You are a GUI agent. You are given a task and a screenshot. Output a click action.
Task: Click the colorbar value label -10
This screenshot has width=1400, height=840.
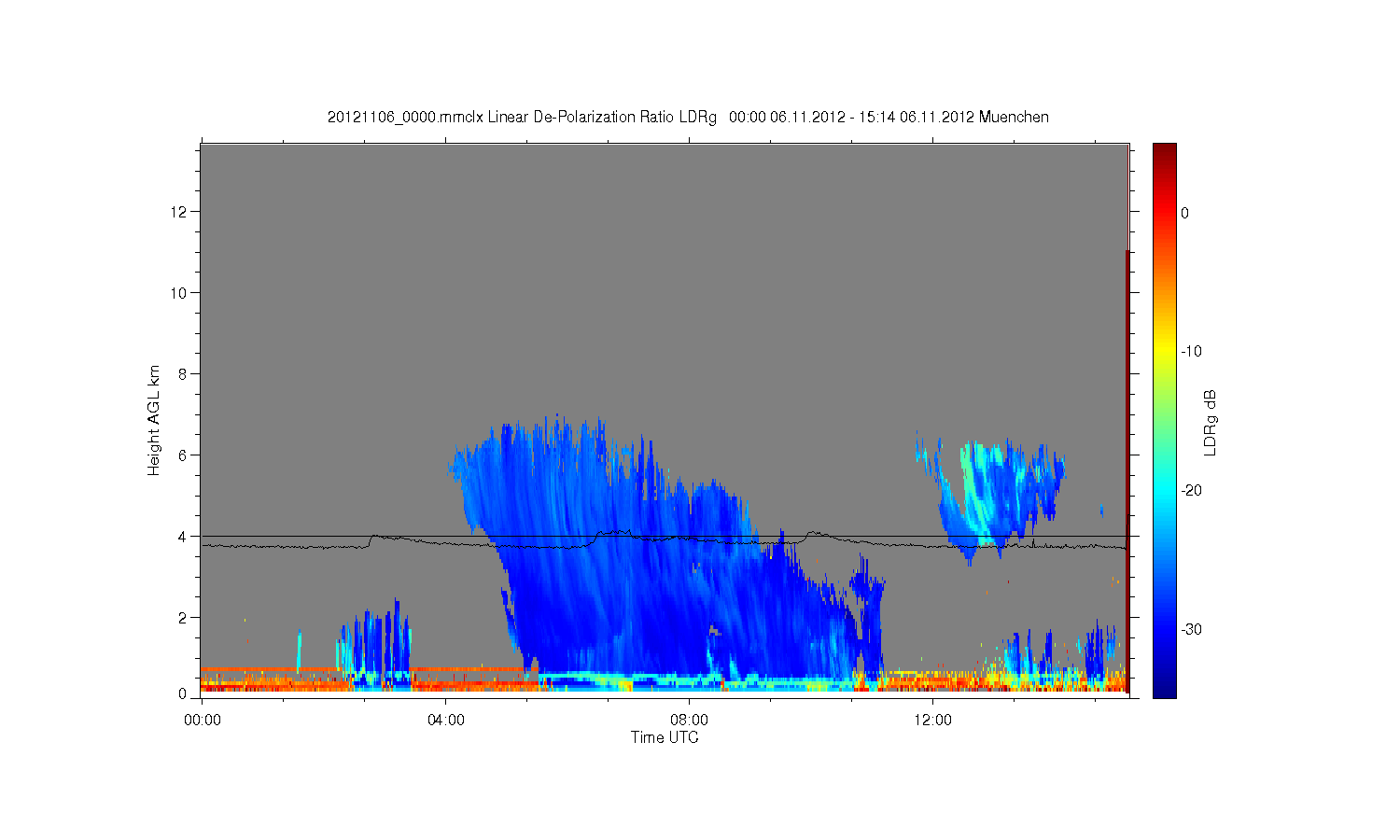(1191, 352)
